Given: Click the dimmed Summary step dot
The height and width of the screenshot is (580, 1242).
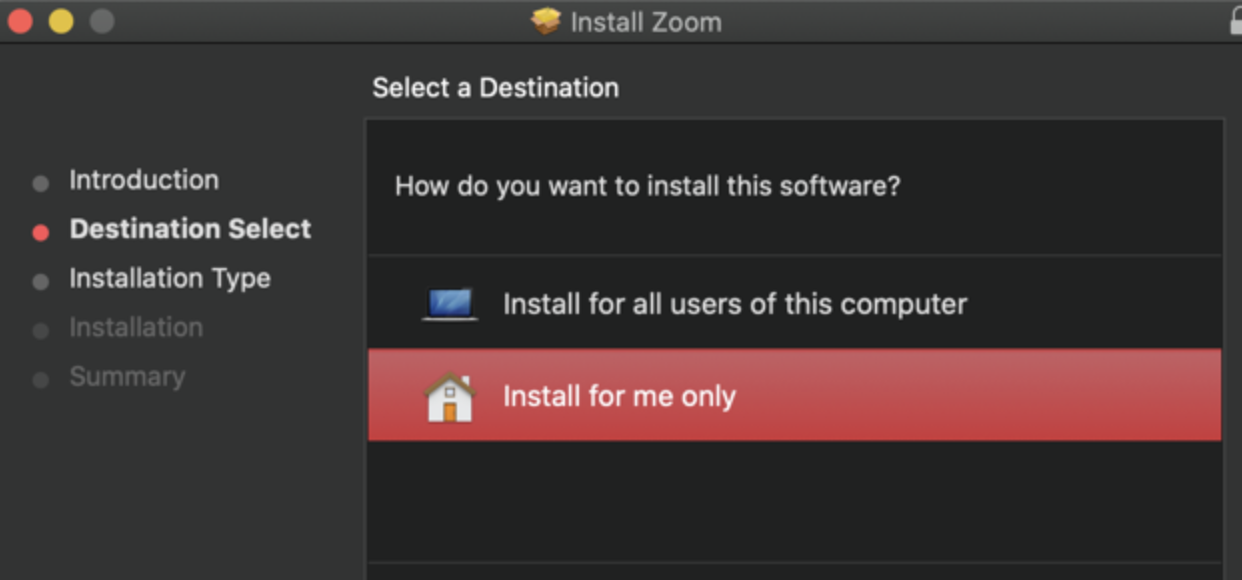Looking at the screenshot, I should [41, 377].
